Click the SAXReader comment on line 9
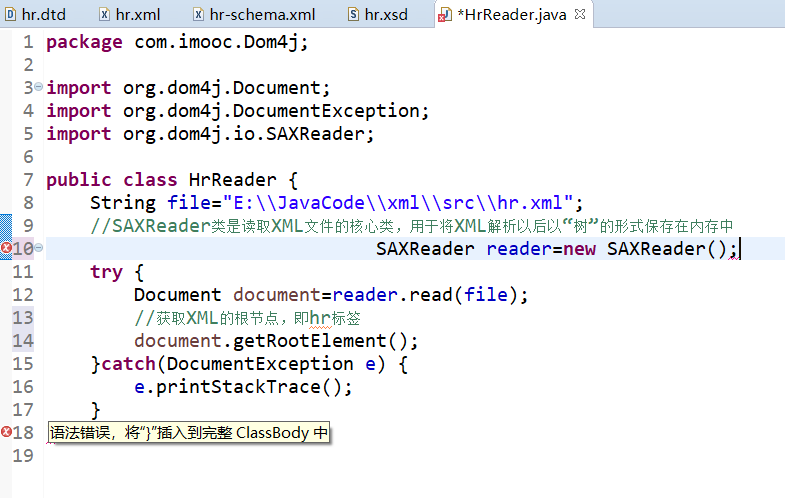This screenshot has width=785, height=498. 412,226
